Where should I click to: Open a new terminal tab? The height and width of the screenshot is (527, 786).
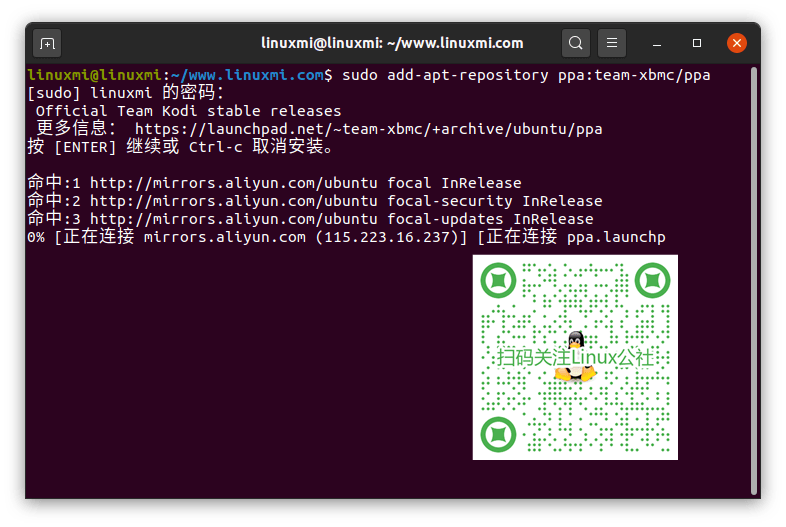pyautogui.click(x=46, y=43)
